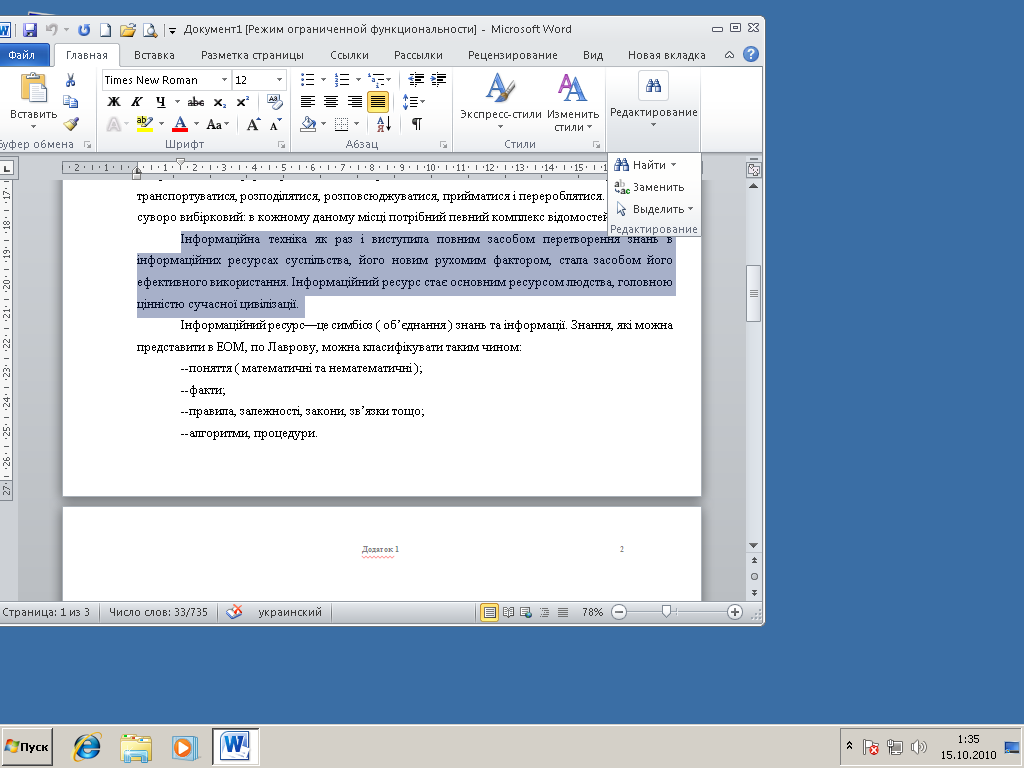Click the zoom slider handle
Image resolution: width=1024 pixels, height=768 pixels.
pos(666,611)
